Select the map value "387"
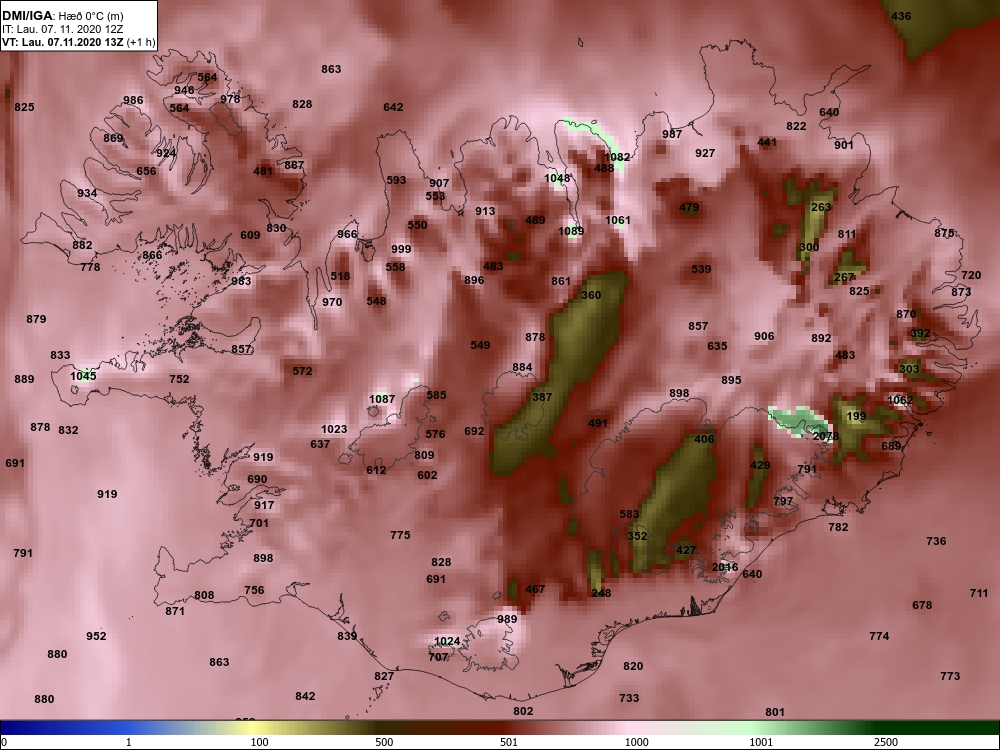 click(541, 397)
